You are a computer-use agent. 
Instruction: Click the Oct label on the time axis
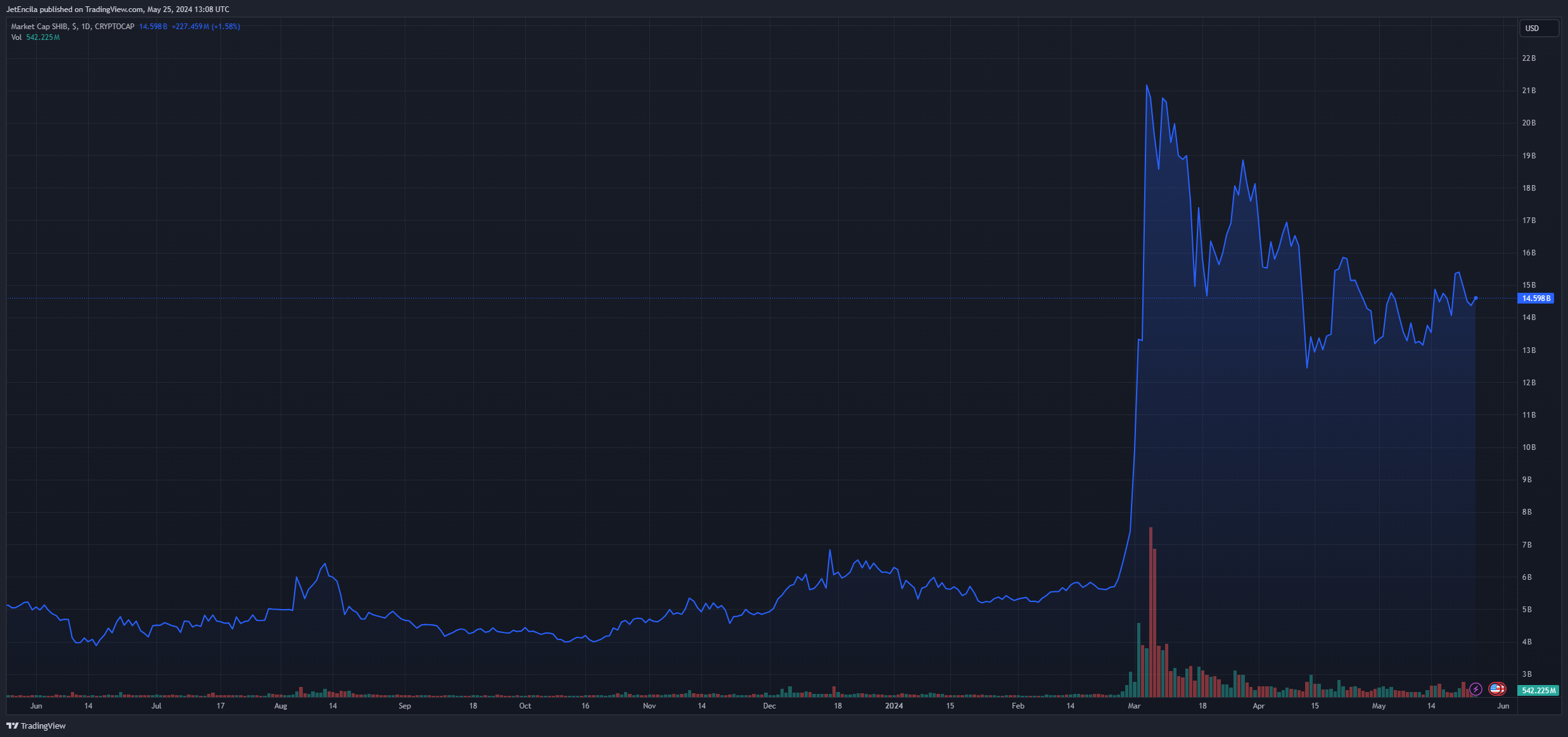(x=525, y=706)
